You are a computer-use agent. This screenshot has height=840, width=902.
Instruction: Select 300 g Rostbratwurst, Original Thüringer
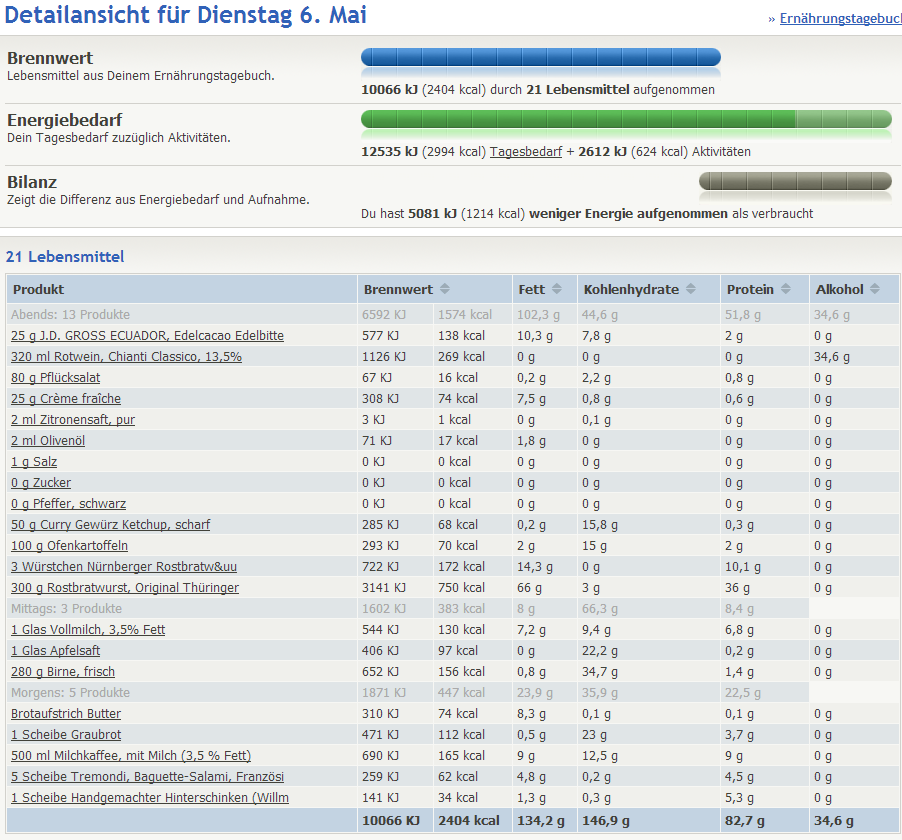point(125,588)
